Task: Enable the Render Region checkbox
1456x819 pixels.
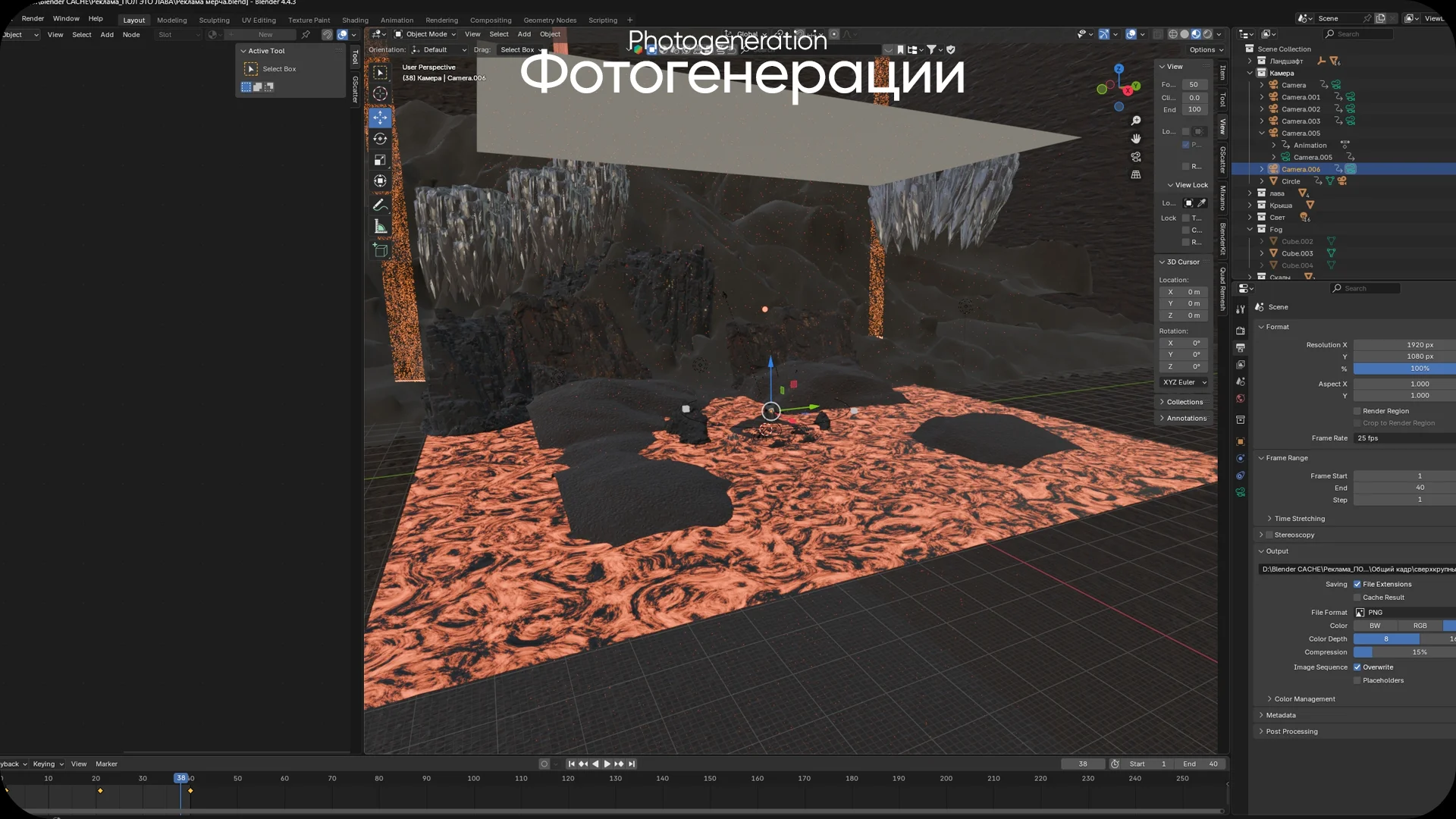Action: (1357, 411)
